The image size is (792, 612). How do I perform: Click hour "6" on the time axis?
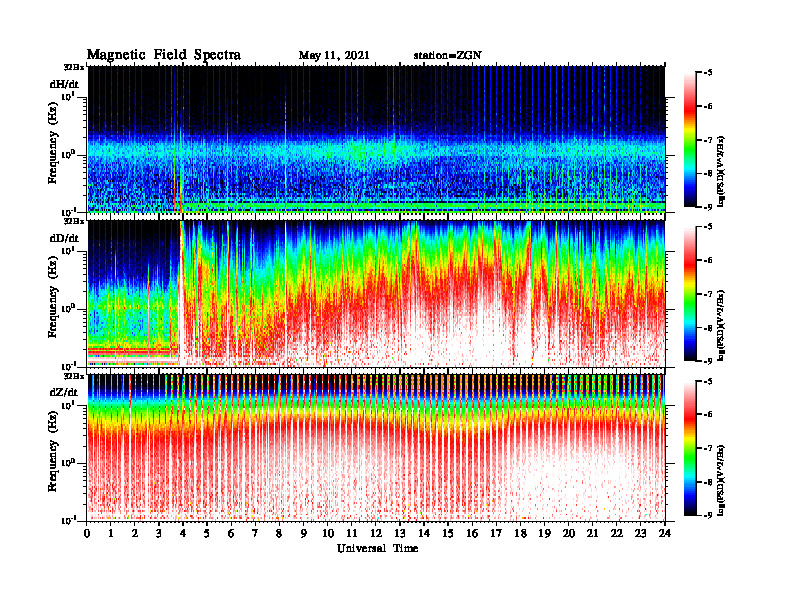click(x=231, y=534)
